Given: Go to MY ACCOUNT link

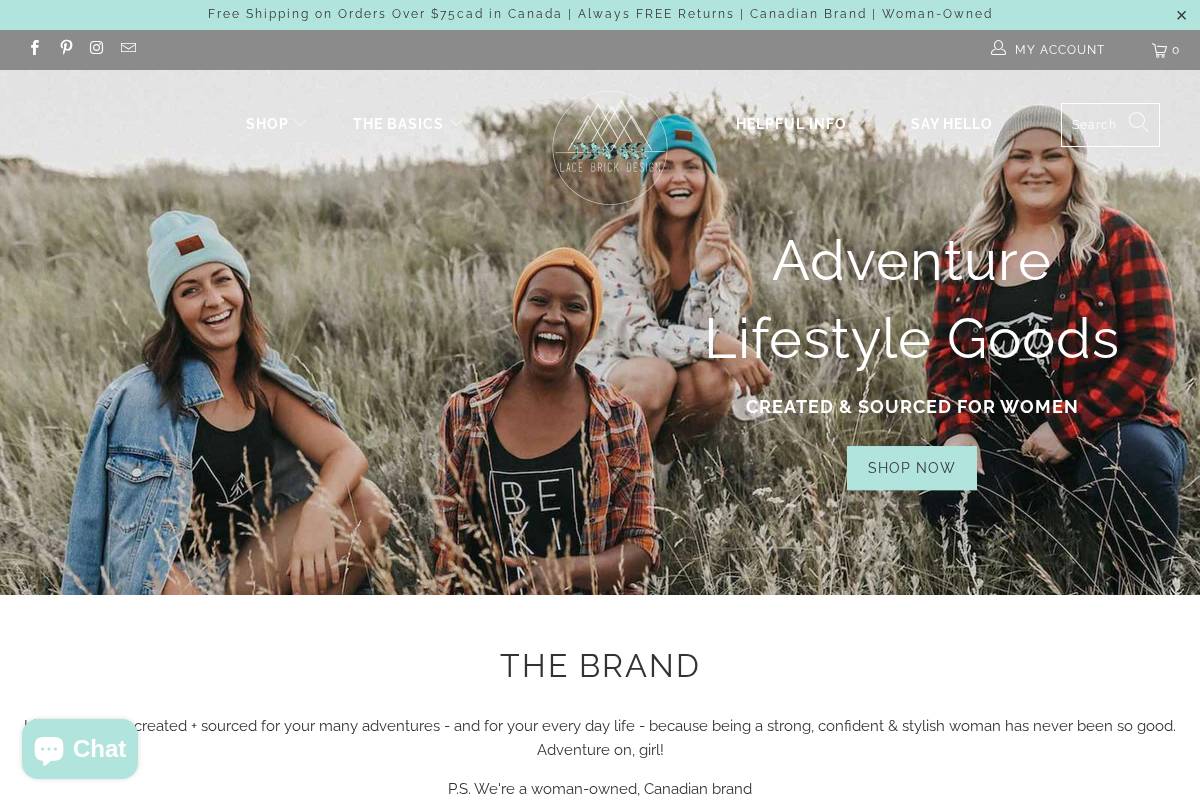Looking at the screenshot, I should [1059, 50].
